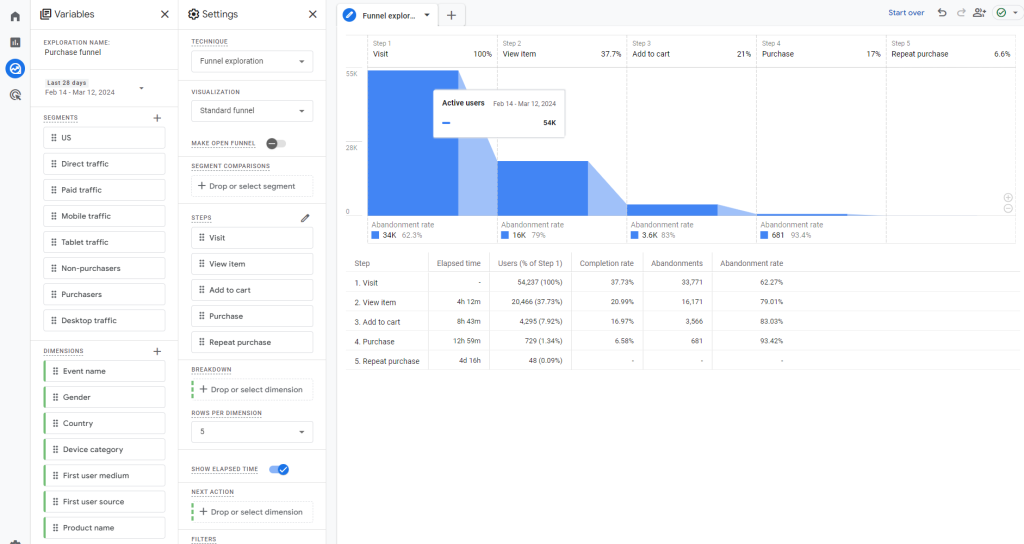
Task: Click the pencil icon to edit Steps
Action: point(305,218)
